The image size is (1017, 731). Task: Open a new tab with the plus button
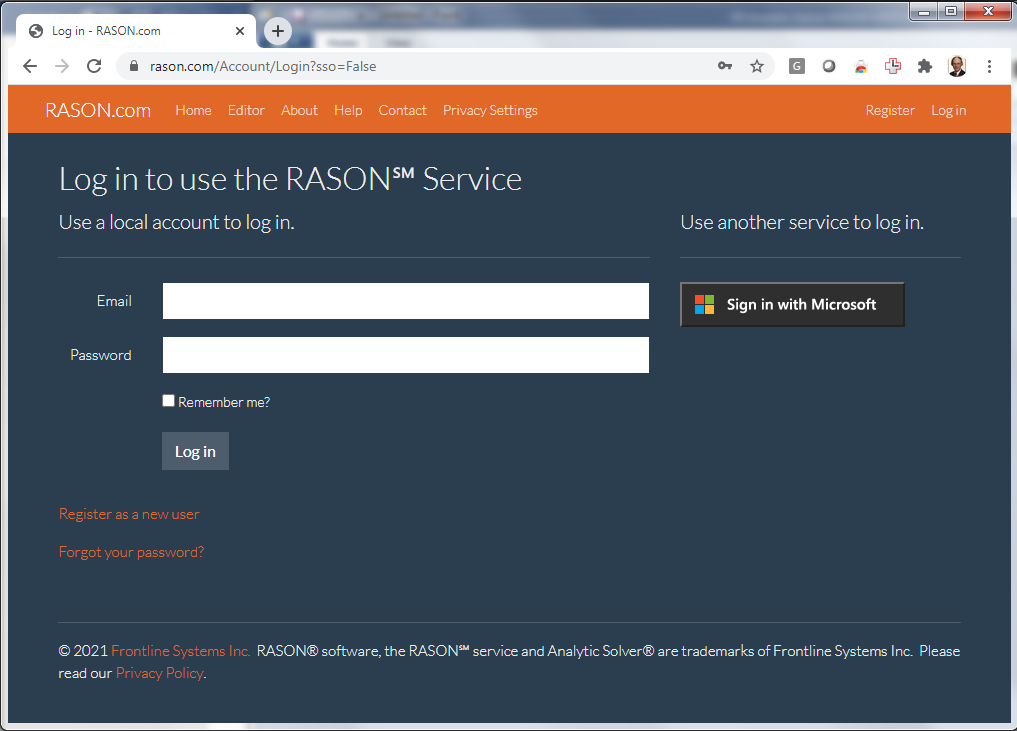point(278,30)
